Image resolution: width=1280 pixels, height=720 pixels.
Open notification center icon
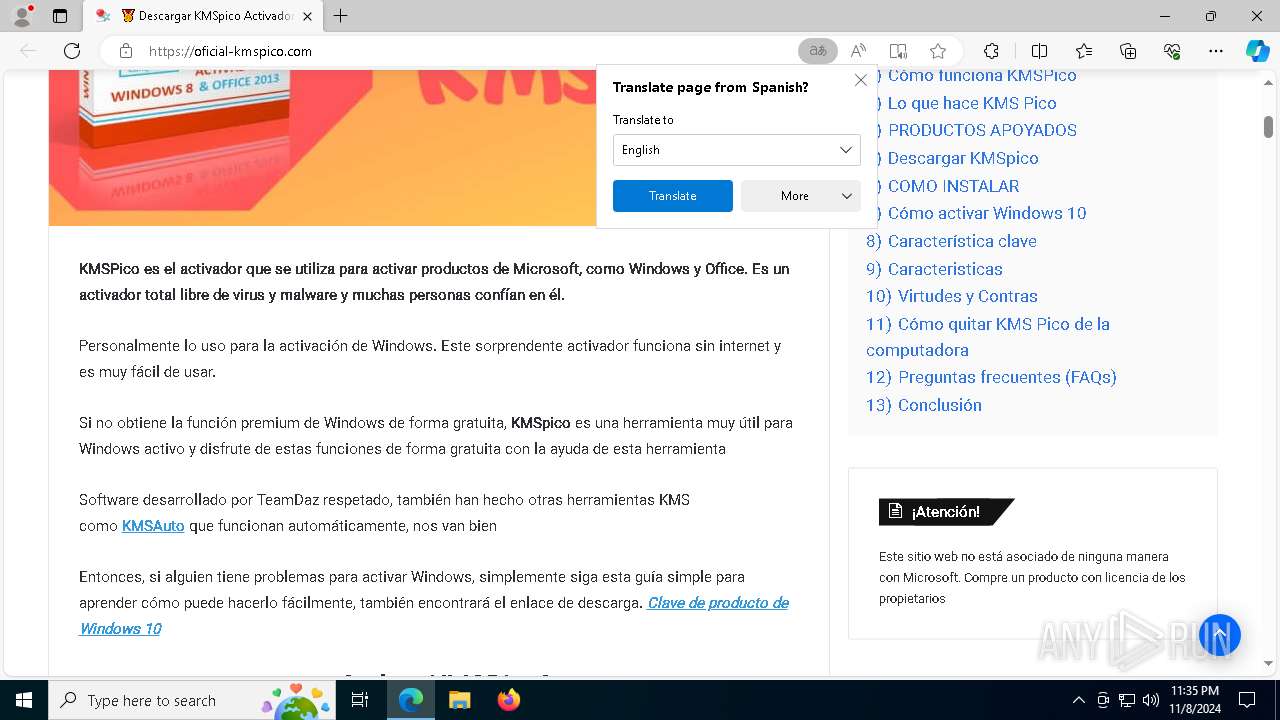pyautogui.click(x=1247, y=700)
